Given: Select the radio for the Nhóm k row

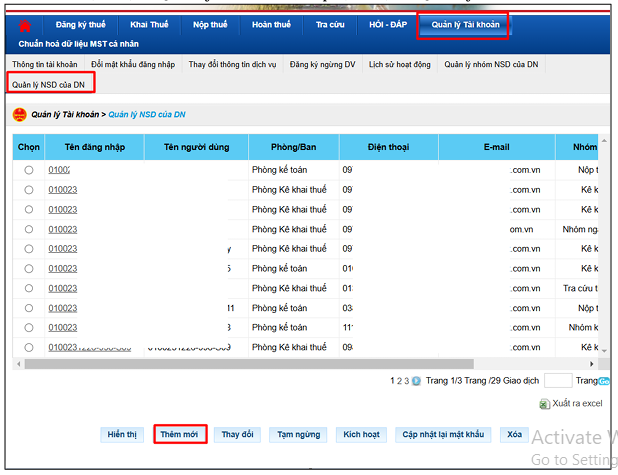Looking at the screenshot, I should tap(29, 328).
